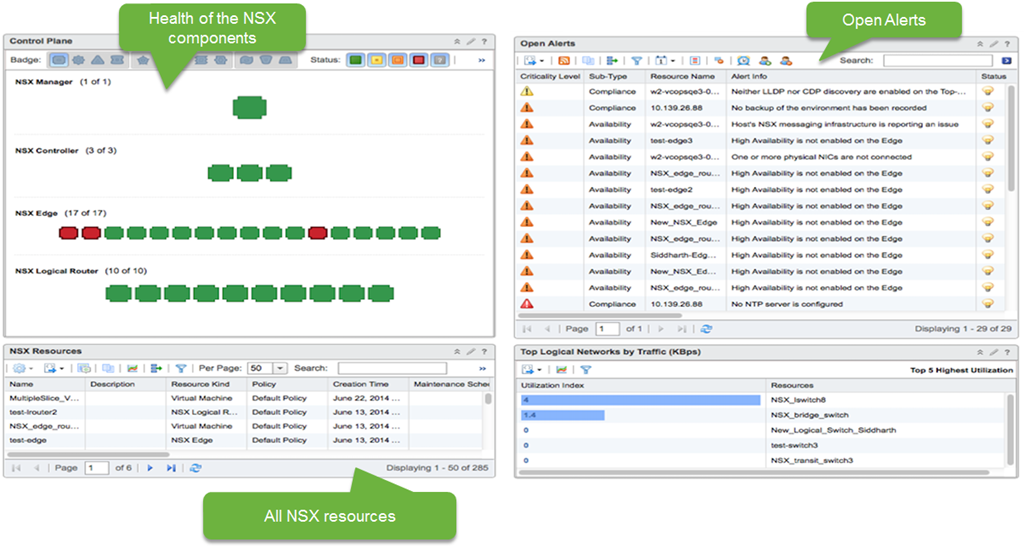Screen dimensions: 1024x548
Task: Click the alarm clock icon in Open Alerts toolbar
Action: pos(744,61)
